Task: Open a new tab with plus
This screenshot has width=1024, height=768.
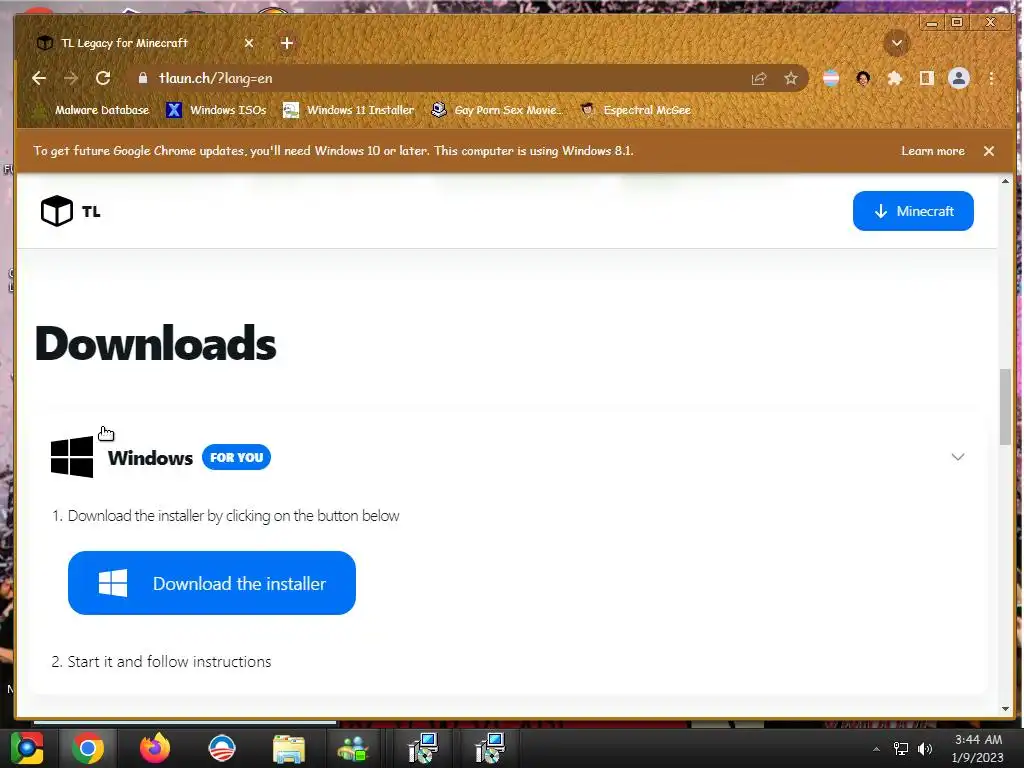Action: 287,43
